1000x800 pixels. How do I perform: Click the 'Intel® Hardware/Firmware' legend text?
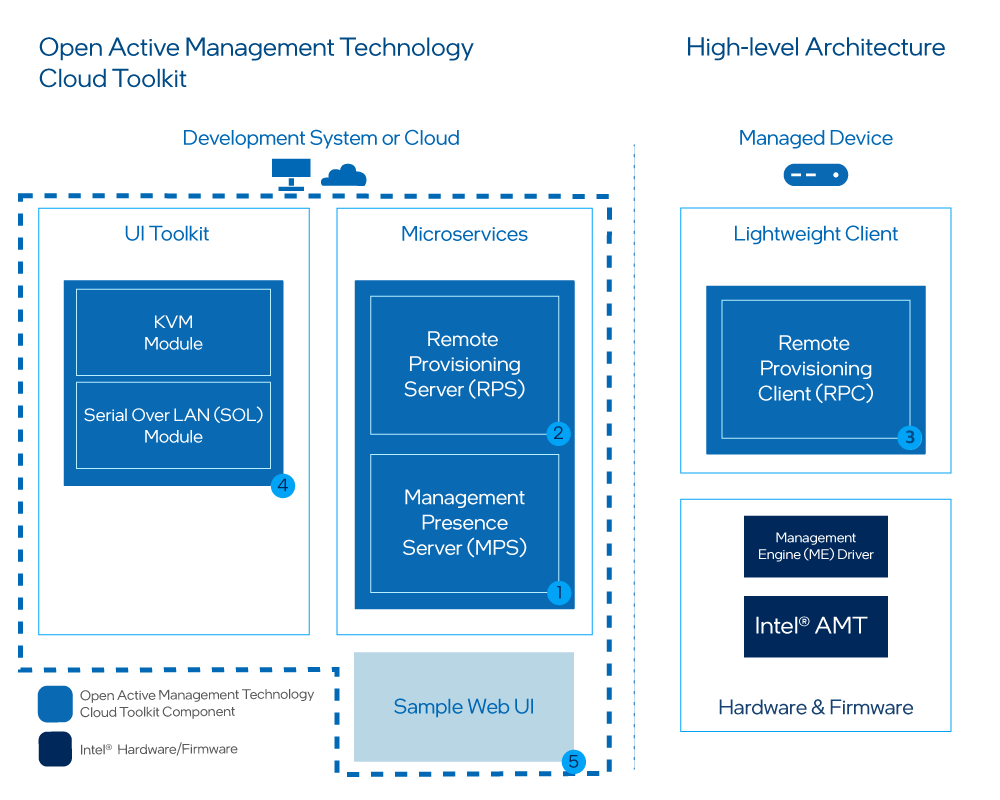pyautogui.click(x=159, y=749)
